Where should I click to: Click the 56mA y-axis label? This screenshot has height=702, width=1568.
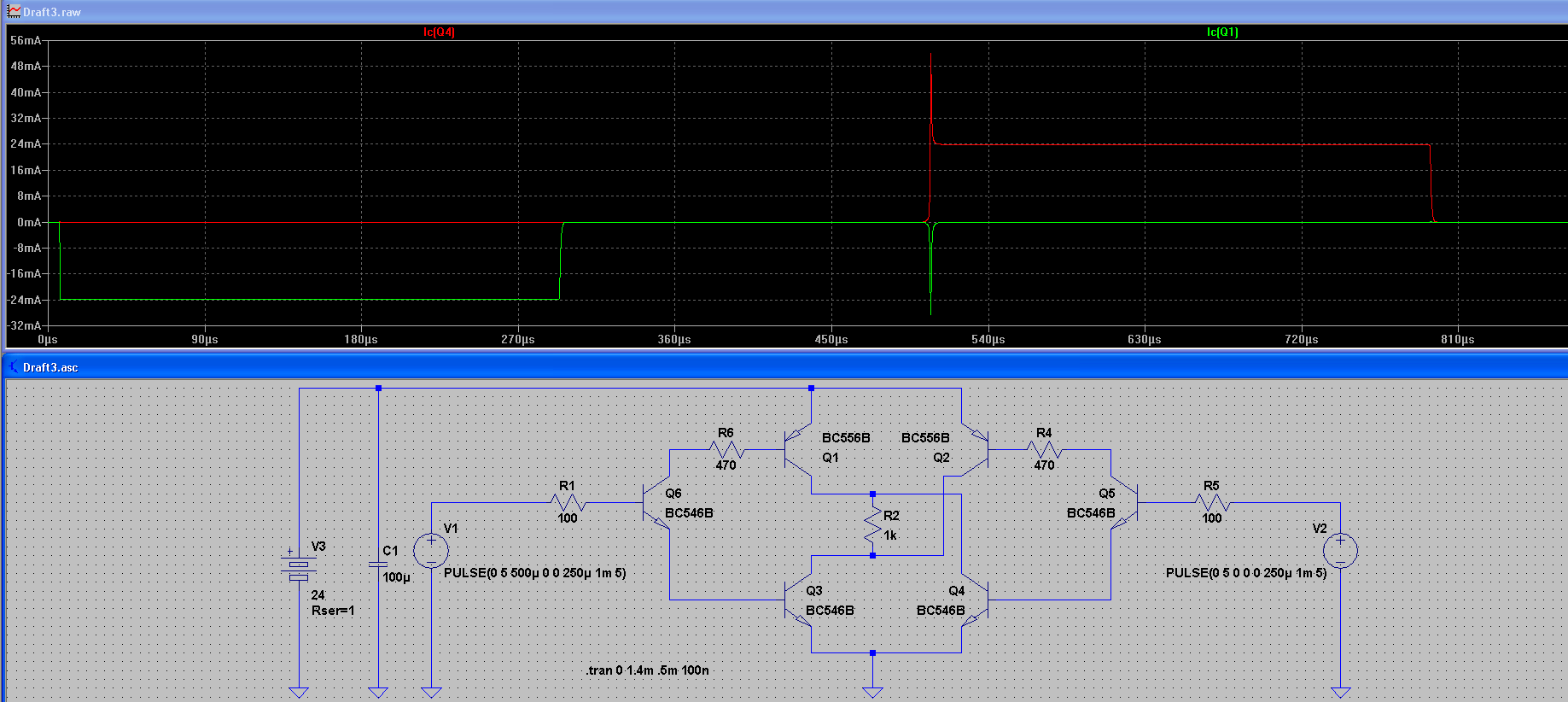(26, 40)
